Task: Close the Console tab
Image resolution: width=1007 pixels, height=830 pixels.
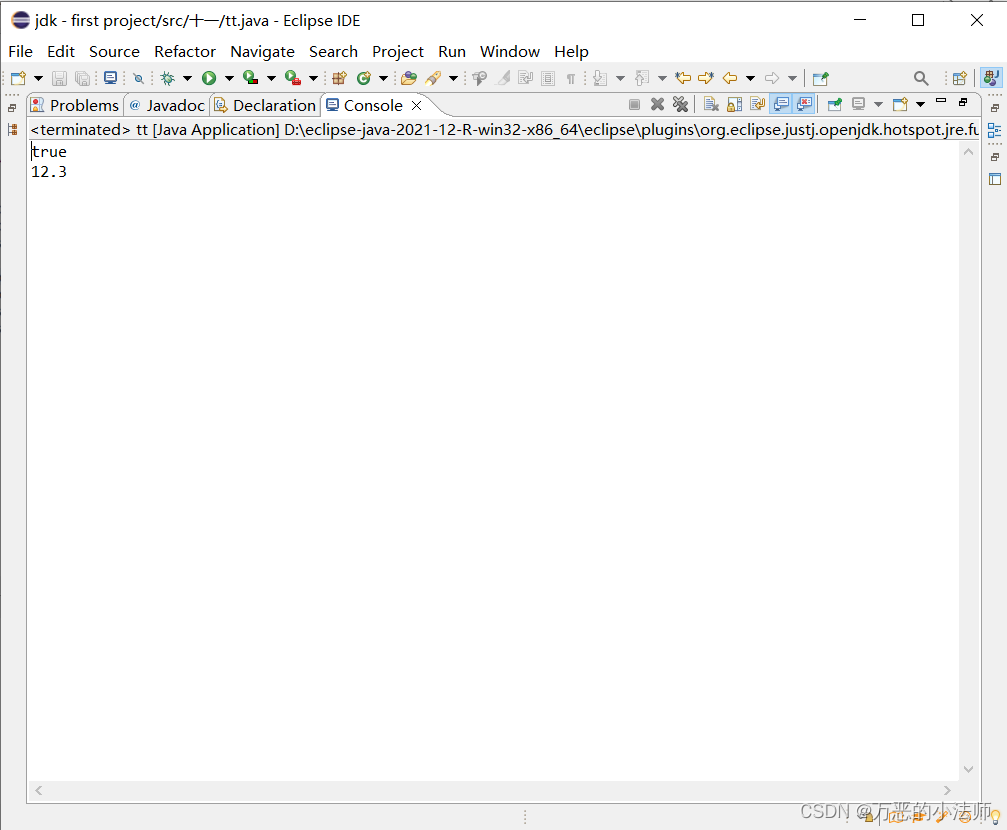Action: (x=416, y=105)
